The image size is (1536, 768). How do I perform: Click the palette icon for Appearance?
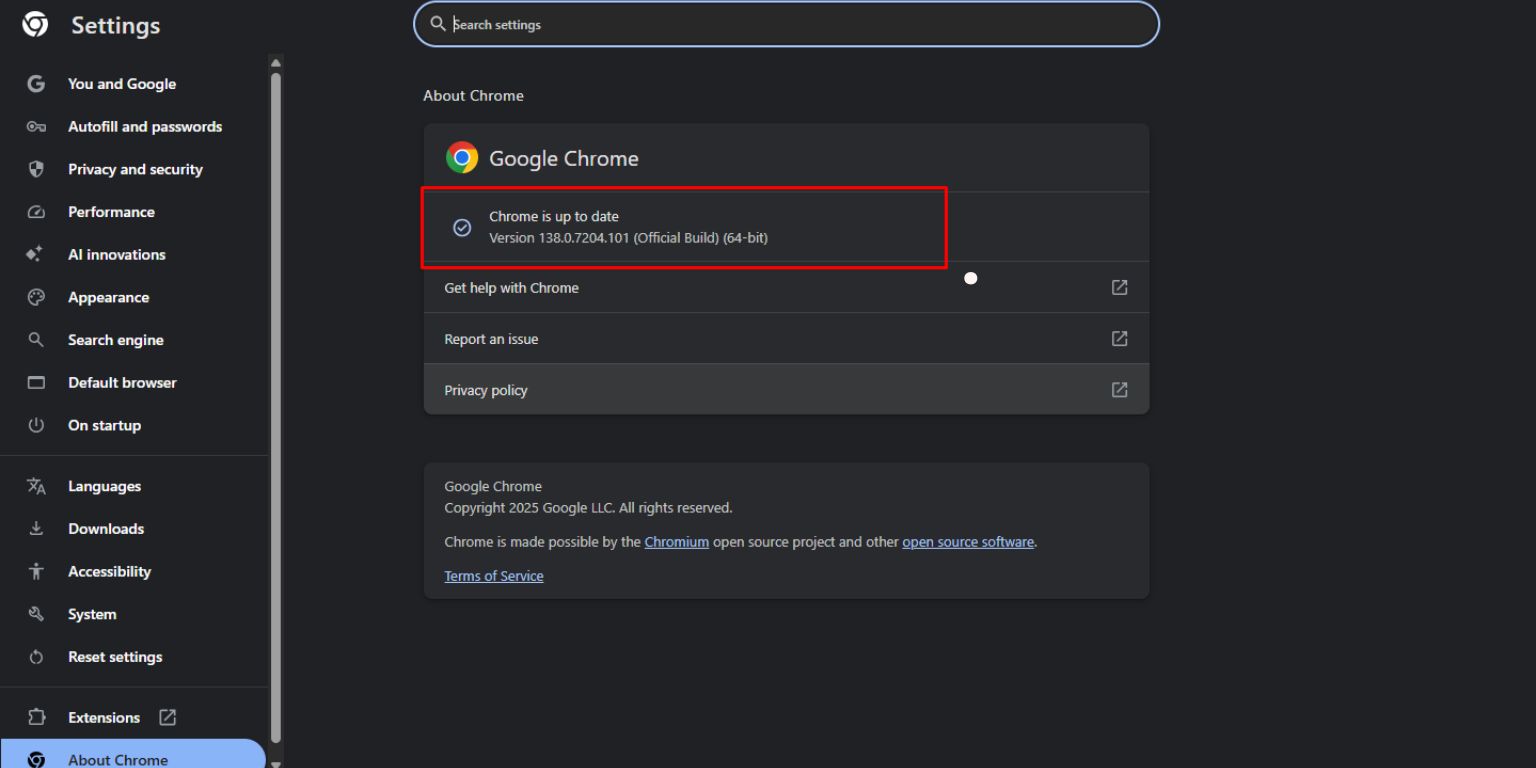coord(36,297)
